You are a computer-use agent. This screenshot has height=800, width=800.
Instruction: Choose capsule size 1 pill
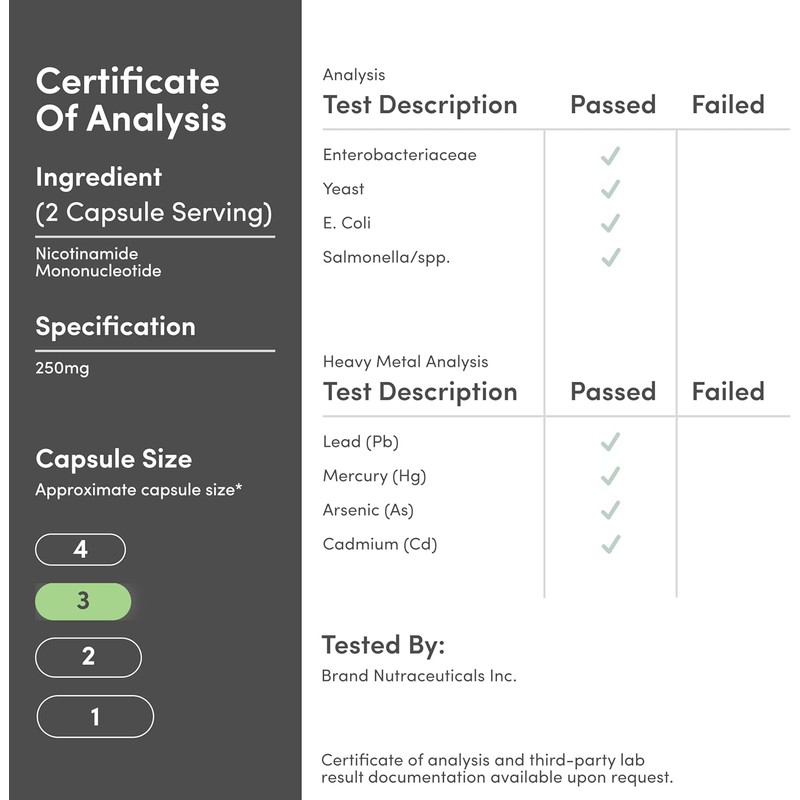point(95,716)
